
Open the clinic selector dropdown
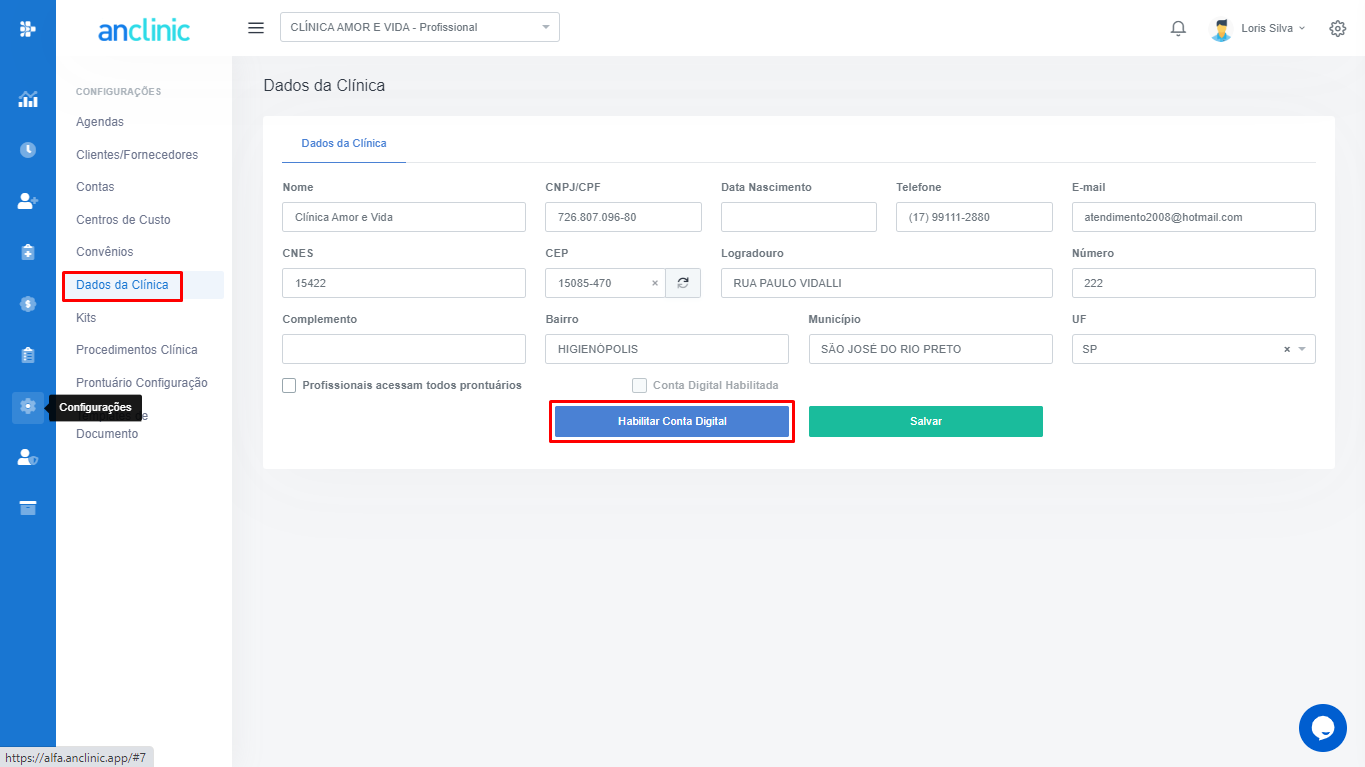[420, 27]
